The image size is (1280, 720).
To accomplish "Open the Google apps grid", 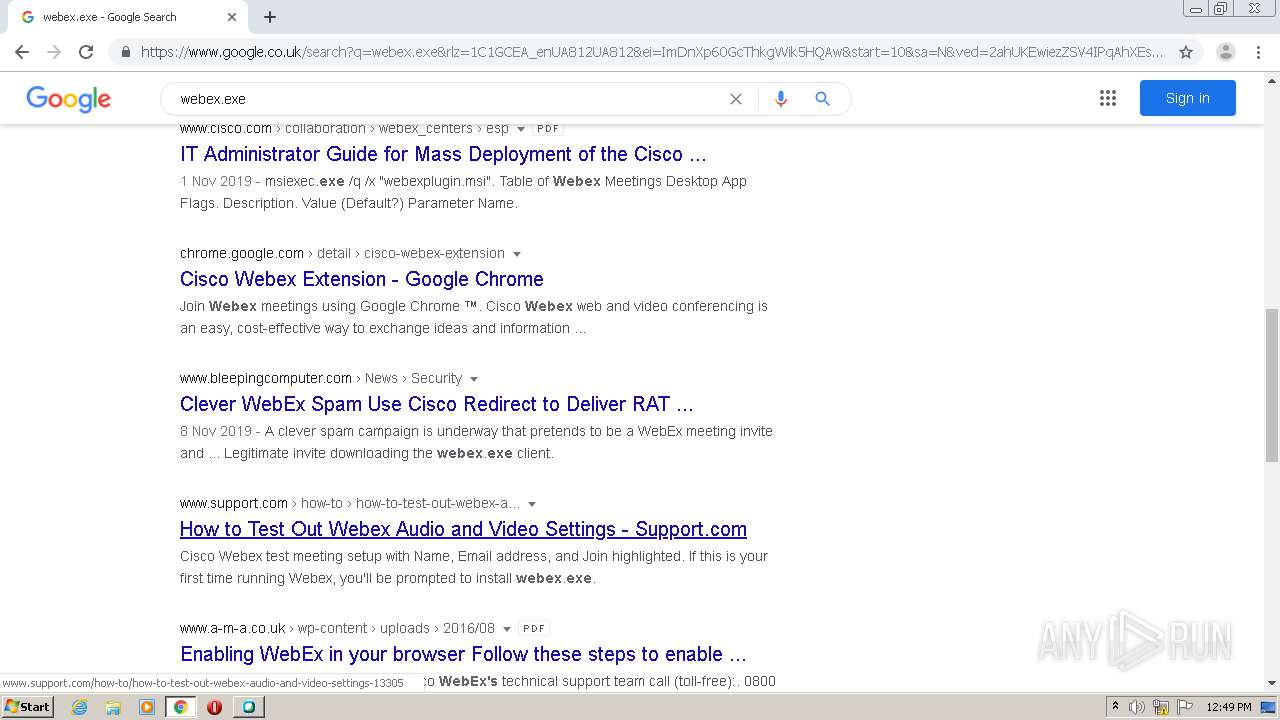I will (1108, 98).
